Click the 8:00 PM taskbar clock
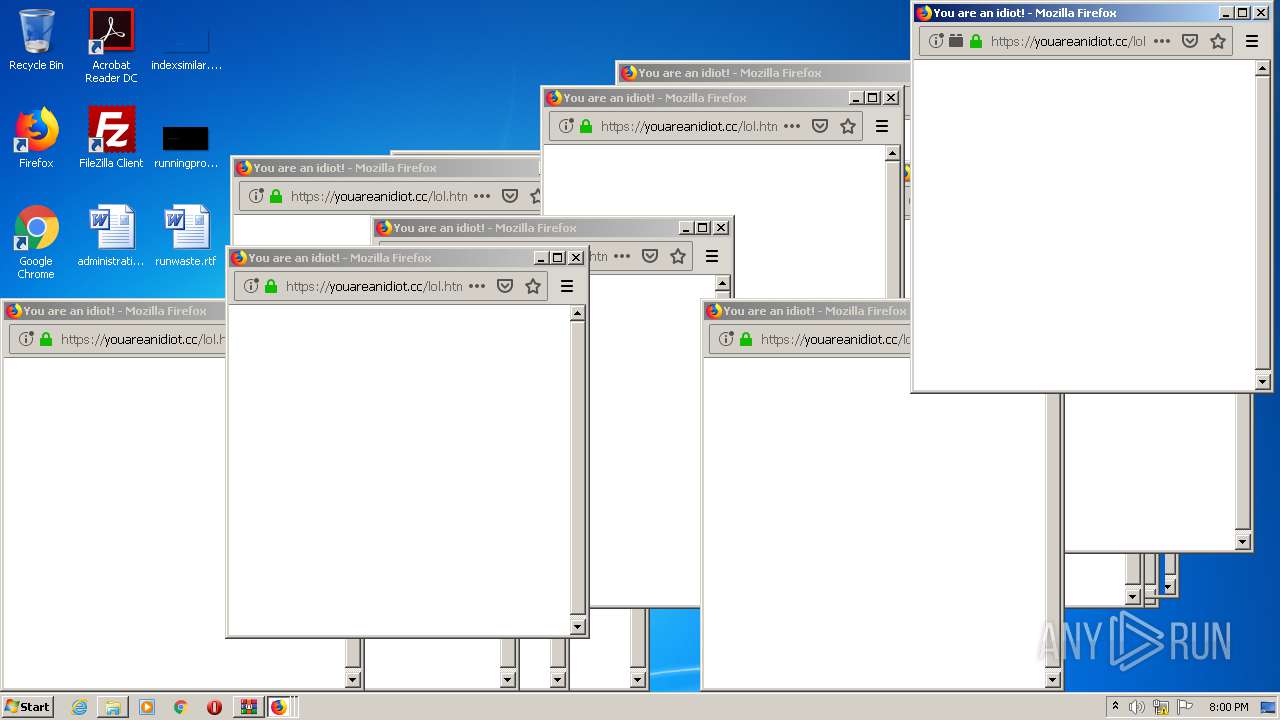Viewport: 1280px width, 720px height. click(x=1228, y=707)
